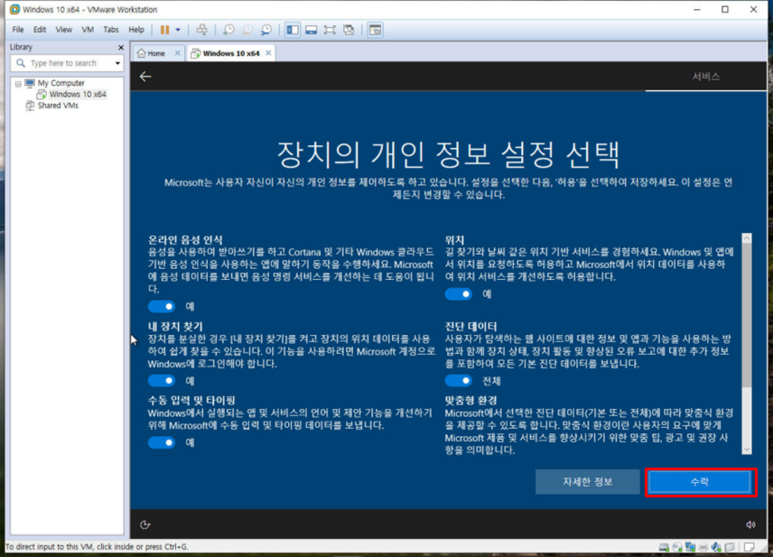Click the sound card status bar icon
This screenshot has width=773, height=557.
tap(716, 547)
